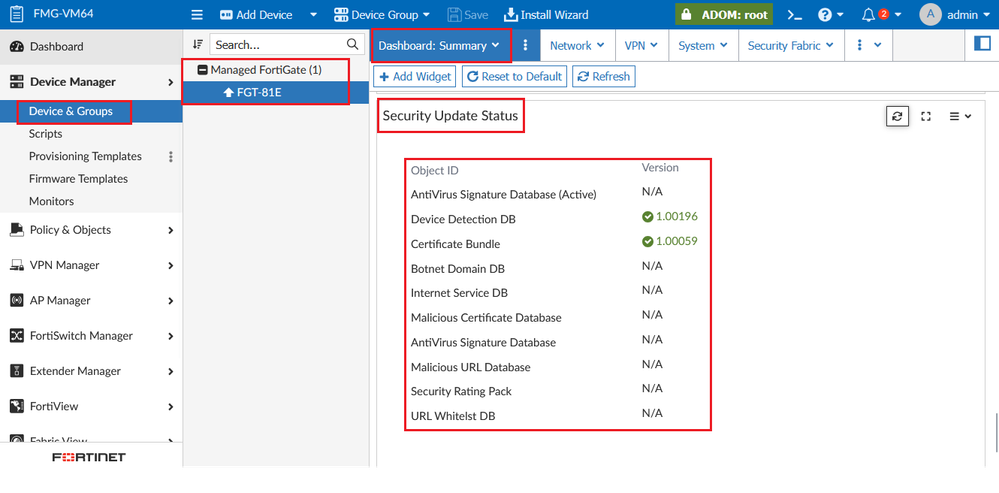Open the Add Device dropdown arrow
The height and width of the screenshot is (493, 999).
coord(313,15)
